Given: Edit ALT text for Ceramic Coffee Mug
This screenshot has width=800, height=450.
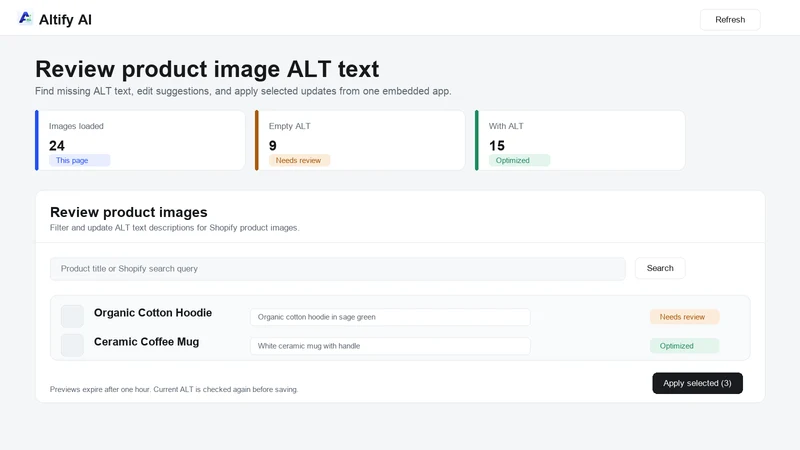Looking at the screenshot, I should click(x=390, y=346).
